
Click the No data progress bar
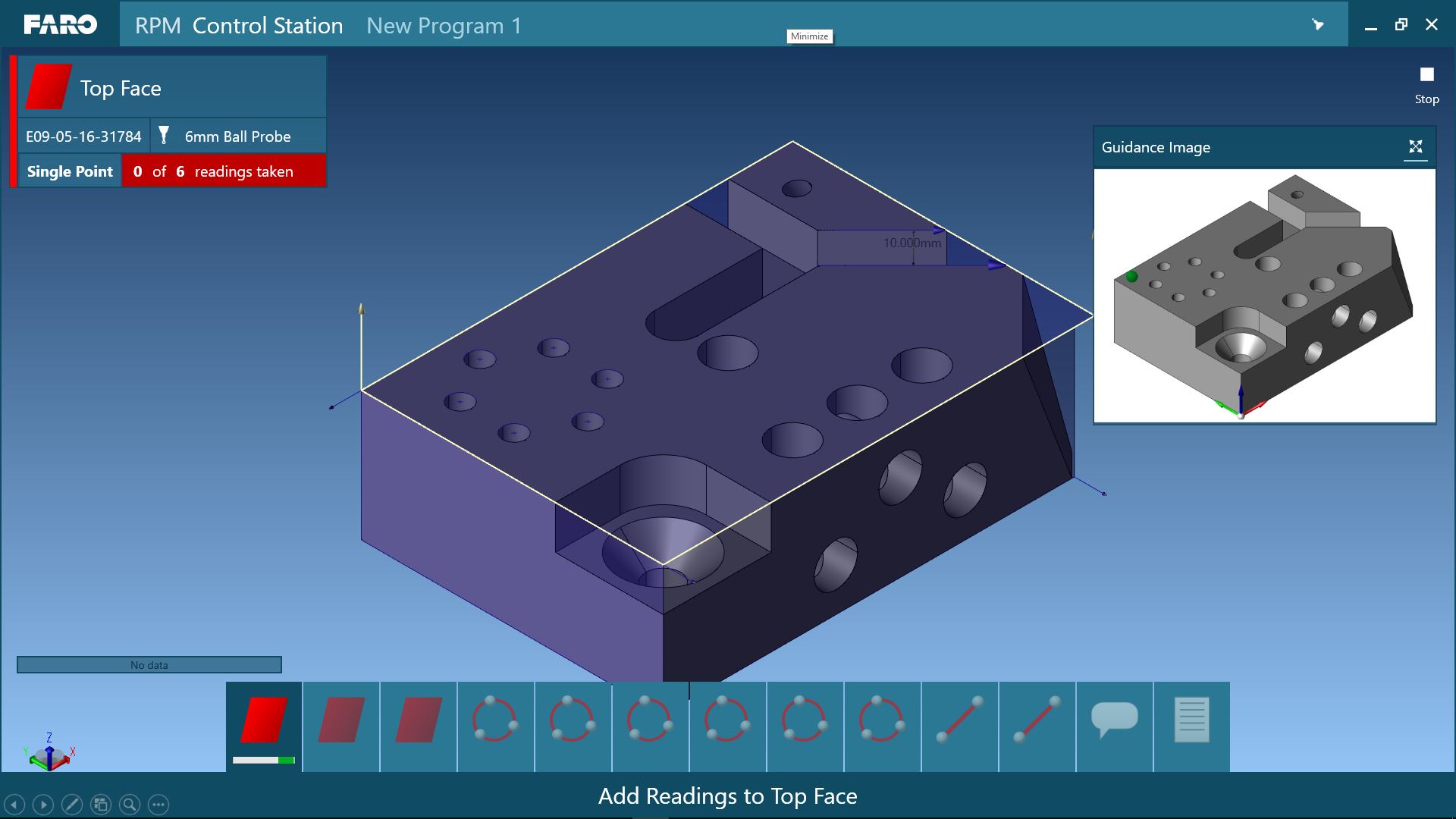coord(149,665)
